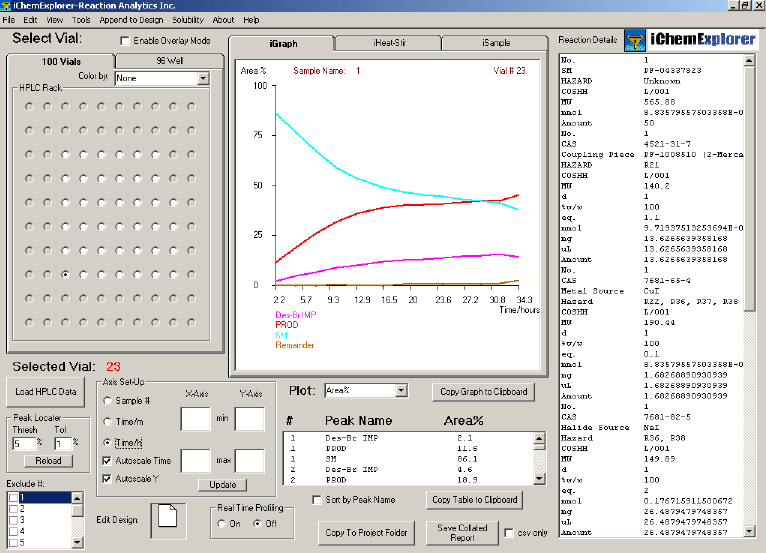Click the Thresh percentage input field
Image resolution: width=766 pixels, height=553 pixels.
pos(22,443)
